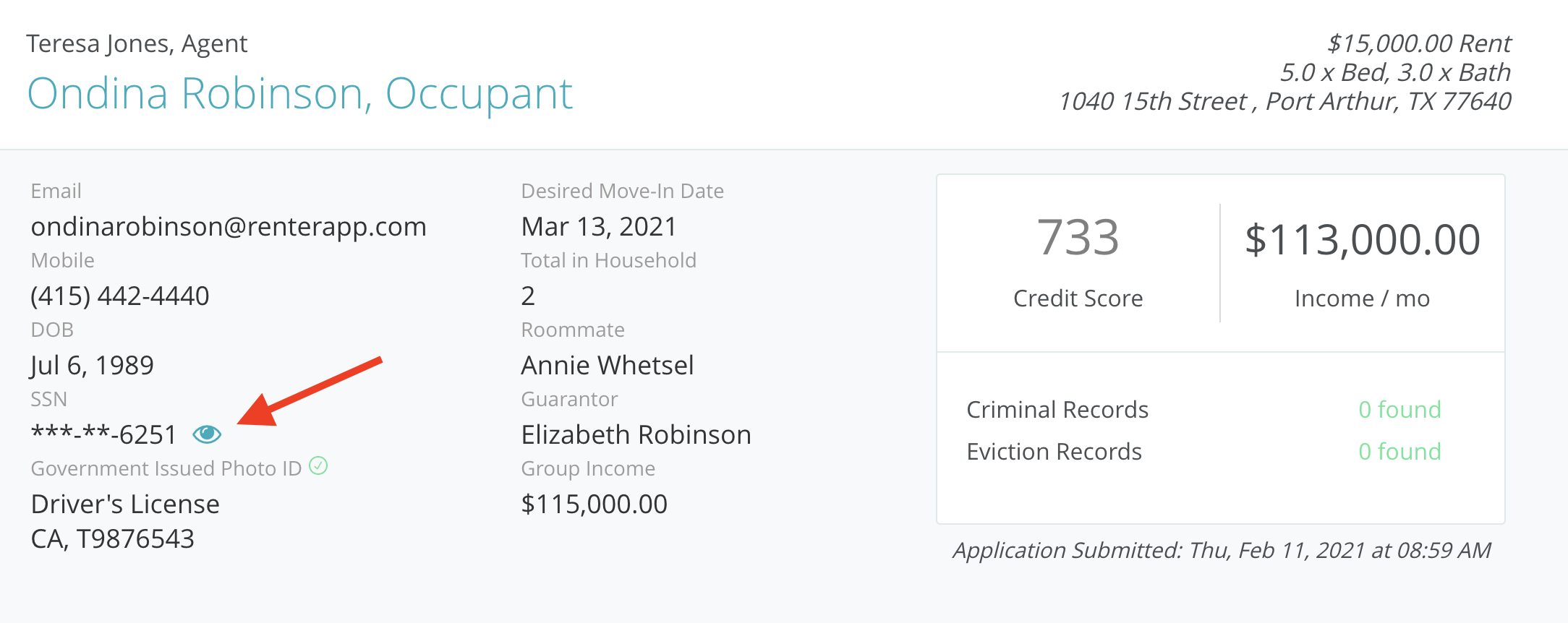The image size is (1568, 623).
Task: Open guarantor Elizabeth Robinson's name
Action: [636, 435]
